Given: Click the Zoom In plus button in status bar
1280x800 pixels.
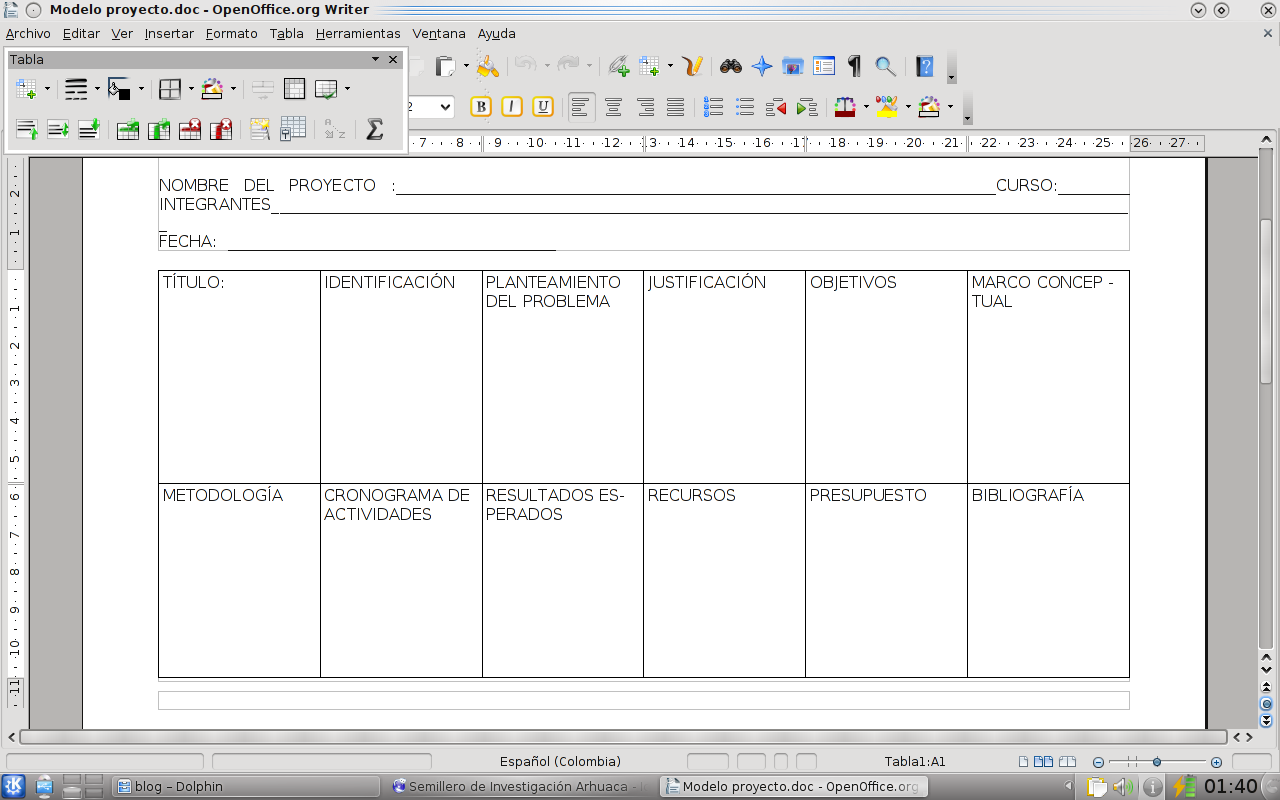Looking at the screenshot, I should point(1216,762).
